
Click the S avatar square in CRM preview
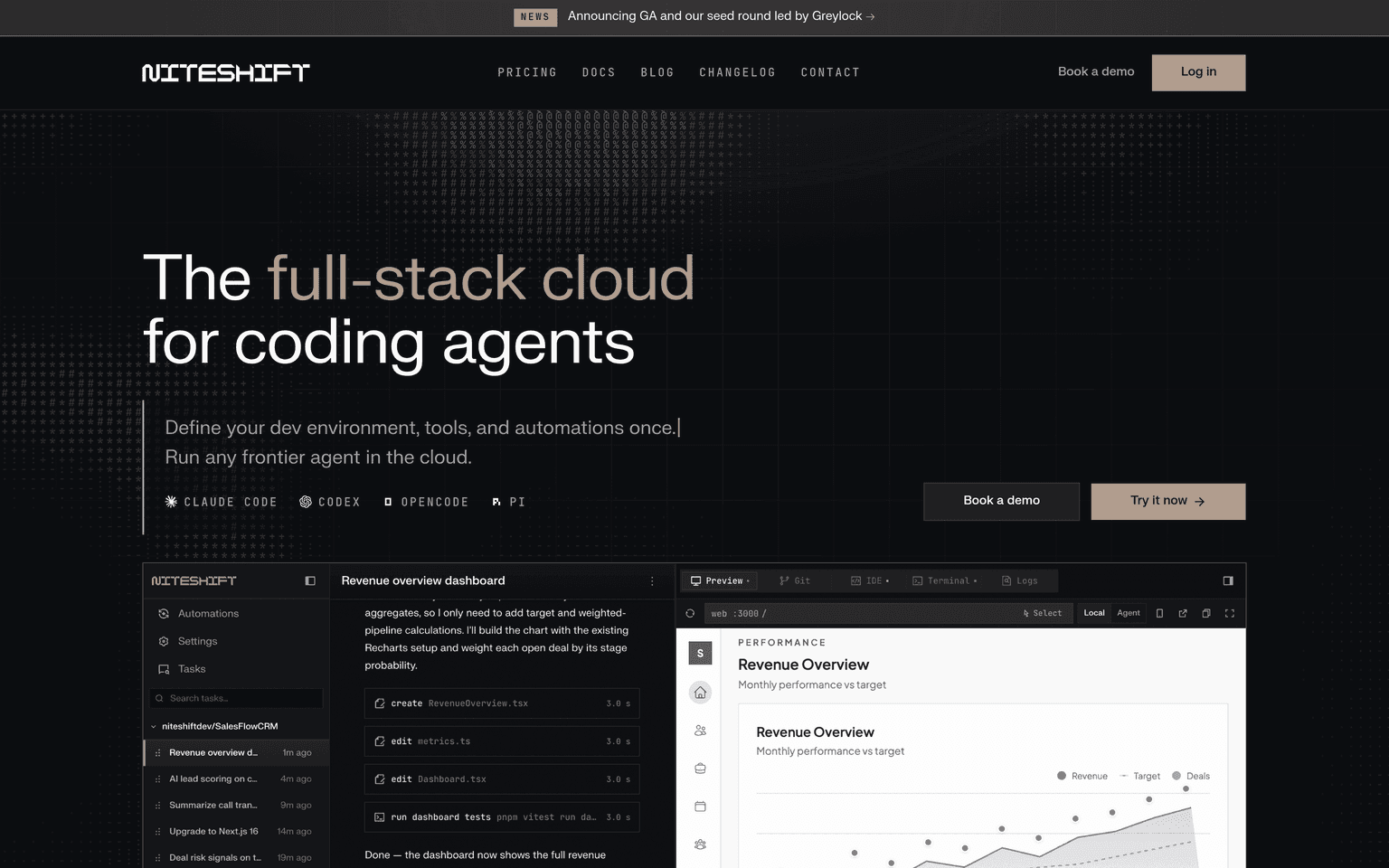[x=700, y=653]
